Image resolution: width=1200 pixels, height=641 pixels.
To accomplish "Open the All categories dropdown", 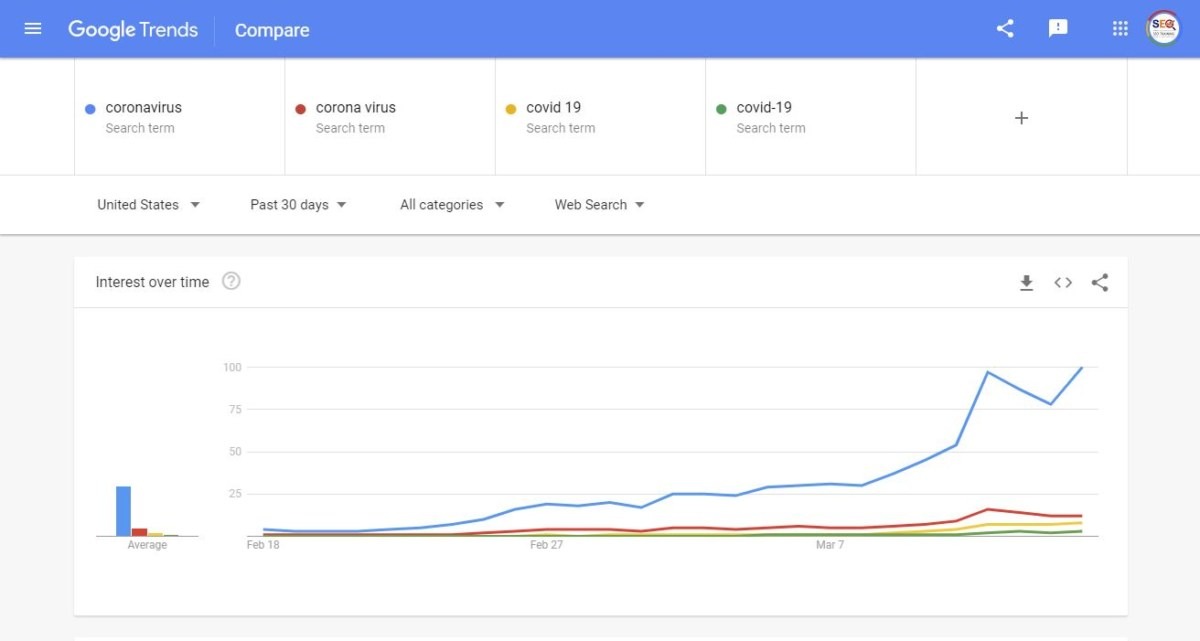I will [452, 205].
